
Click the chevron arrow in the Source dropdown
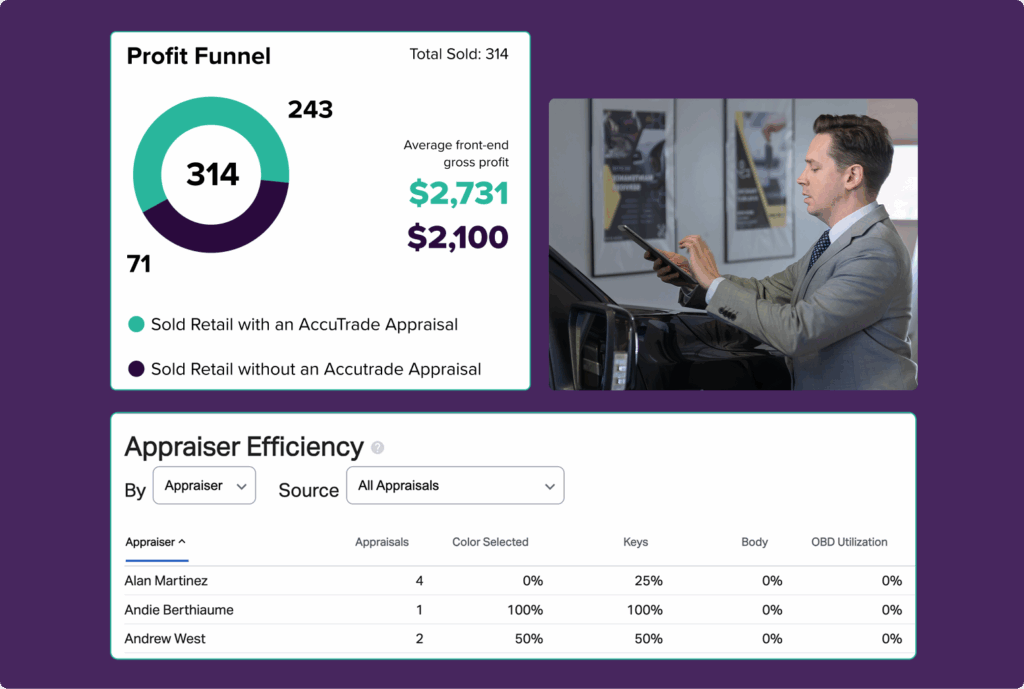549,486
